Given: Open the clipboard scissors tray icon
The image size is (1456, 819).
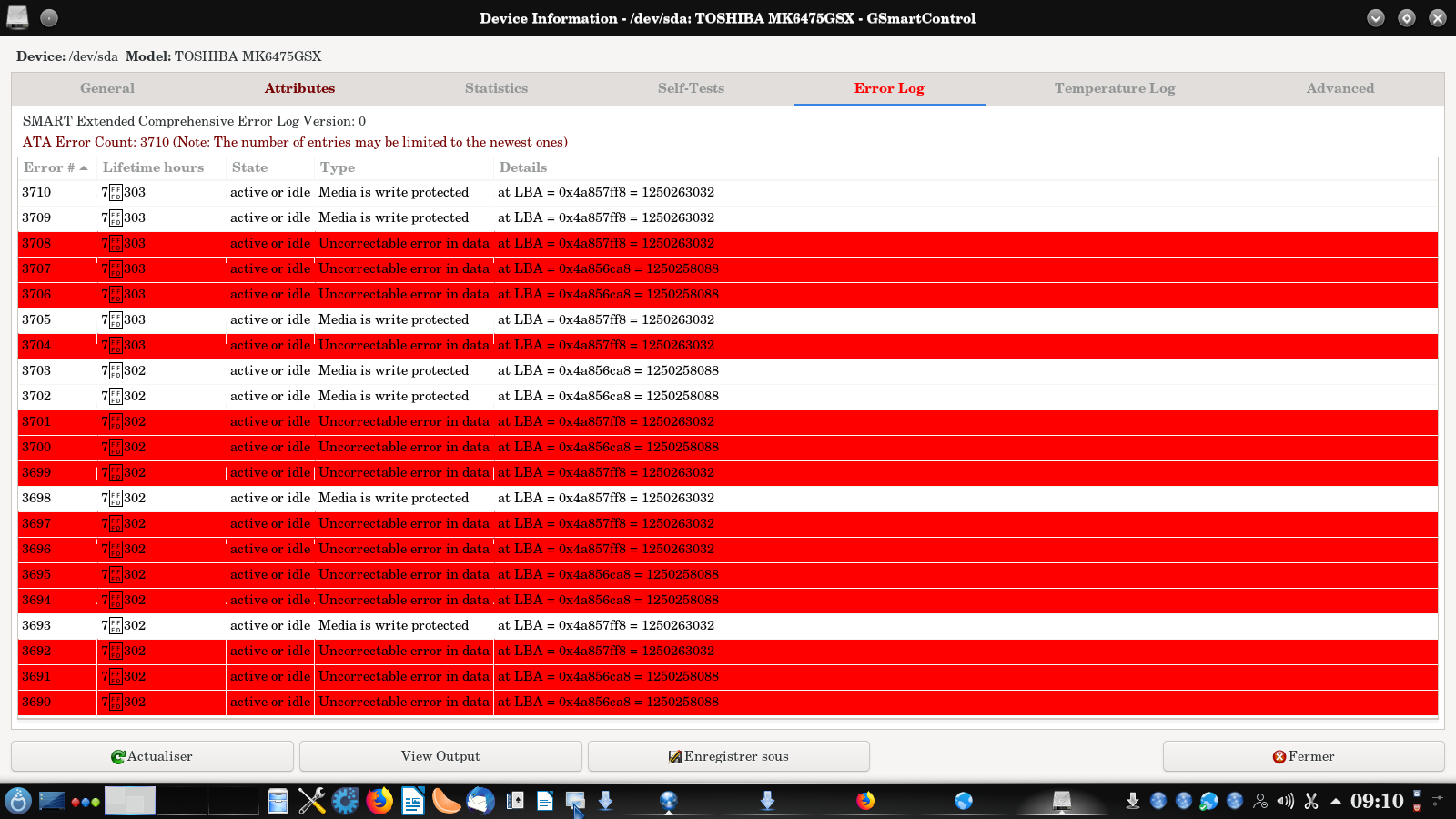Looking at the screenshot, I should click(1311, 801).
